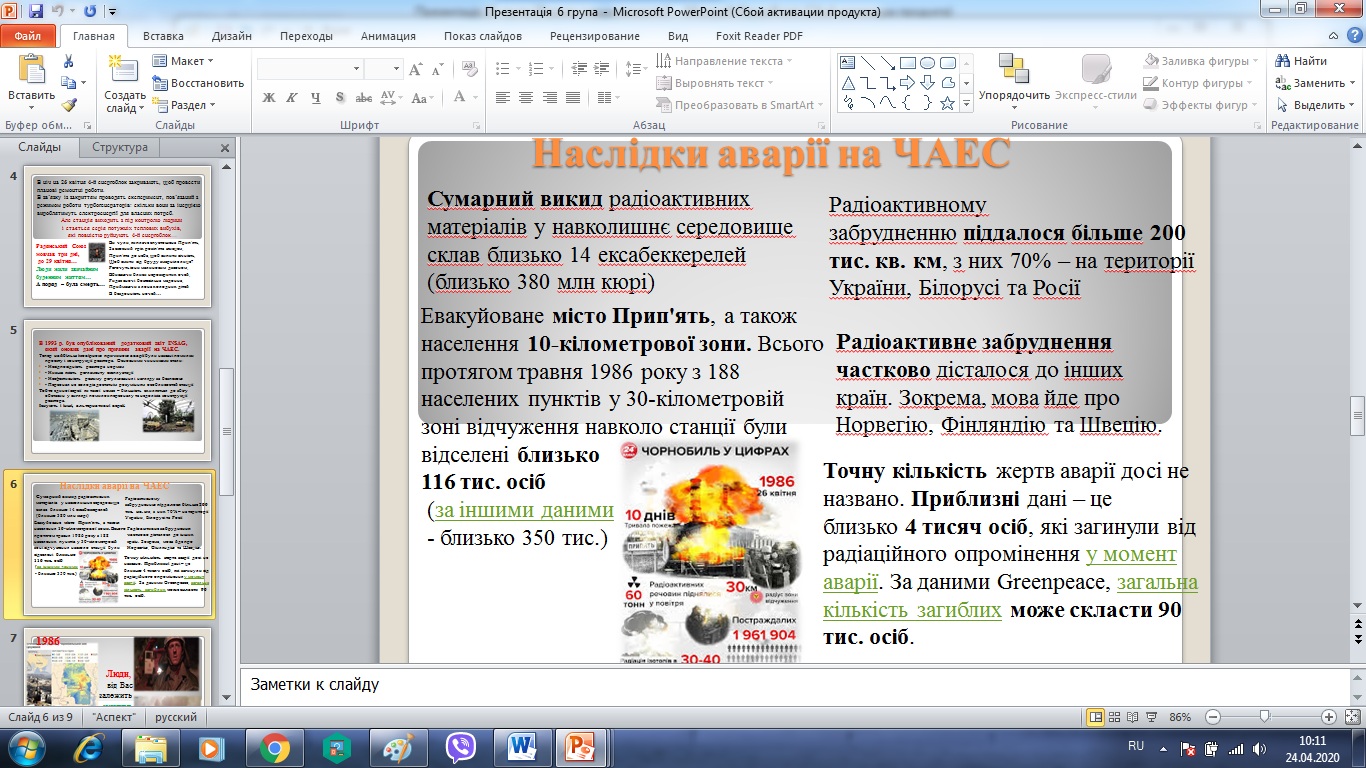Click the Cut scissors icon

[x=68, y=62]
